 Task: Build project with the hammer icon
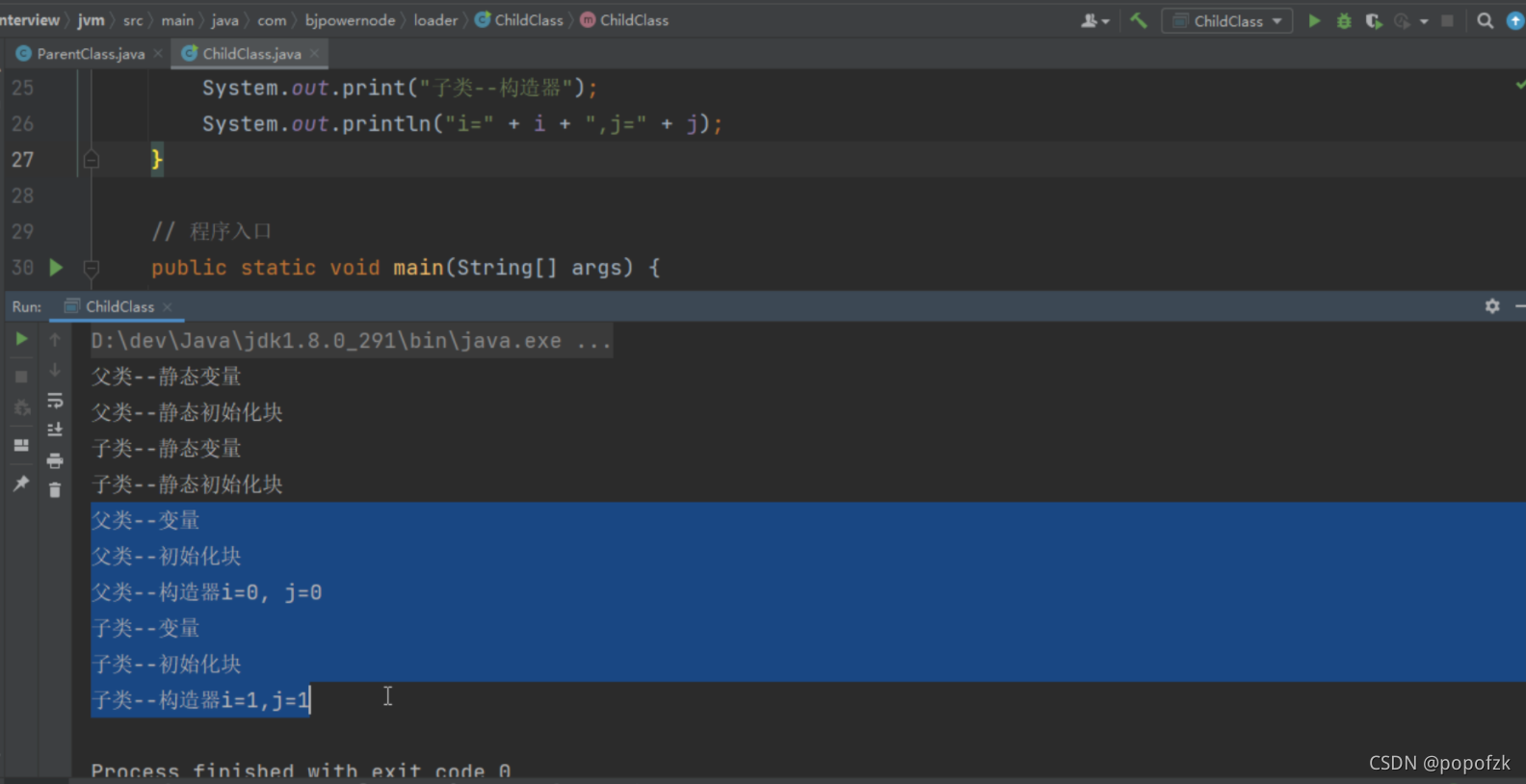click(x=1139, y=20)
